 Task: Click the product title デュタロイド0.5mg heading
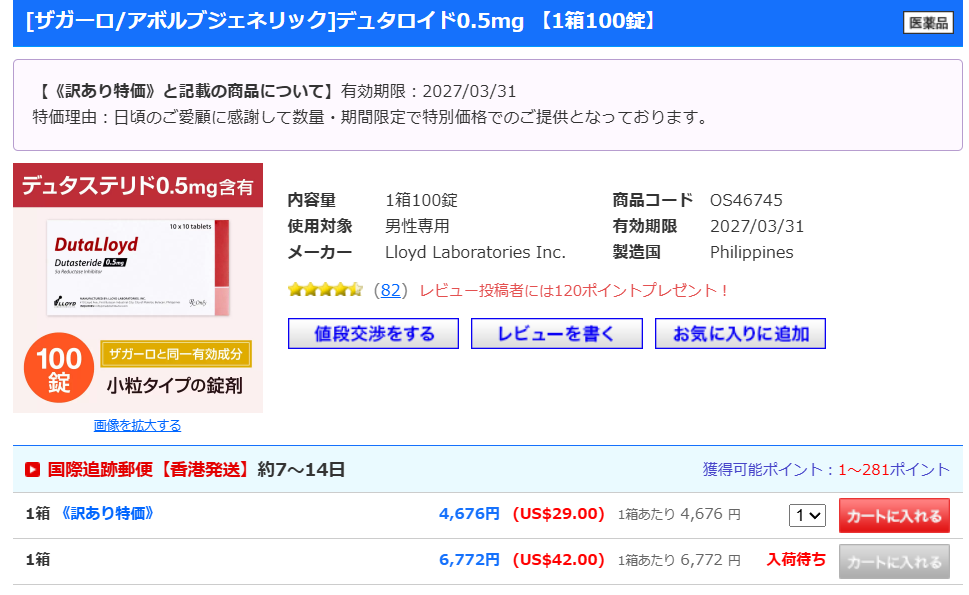(340, 21)
